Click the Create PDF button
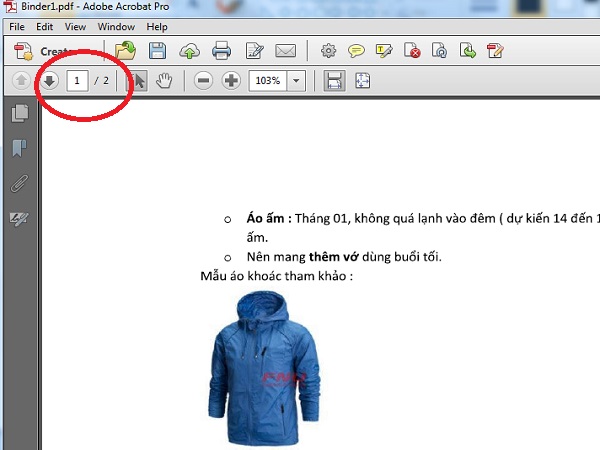 43,51
